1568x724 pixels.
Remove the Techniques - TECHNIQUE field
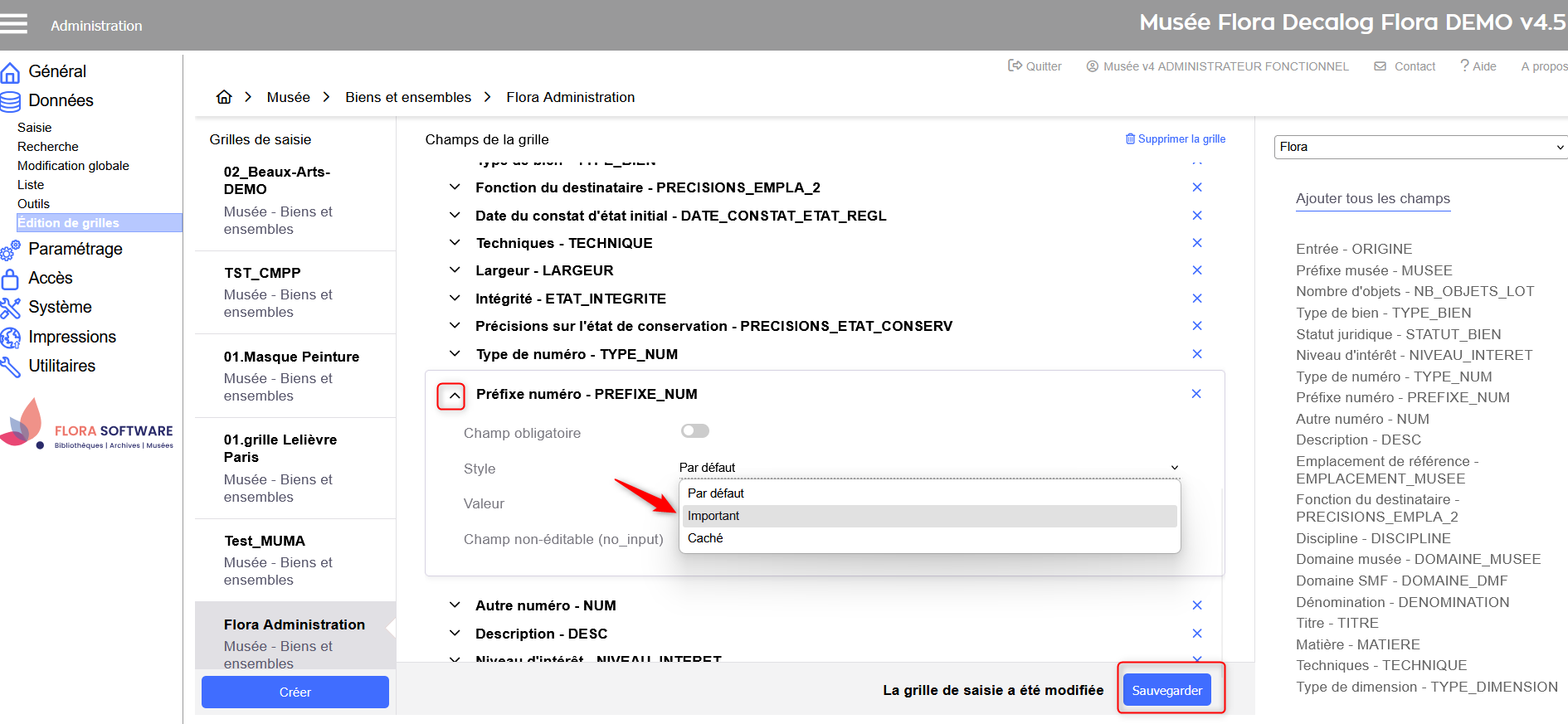1196,243
